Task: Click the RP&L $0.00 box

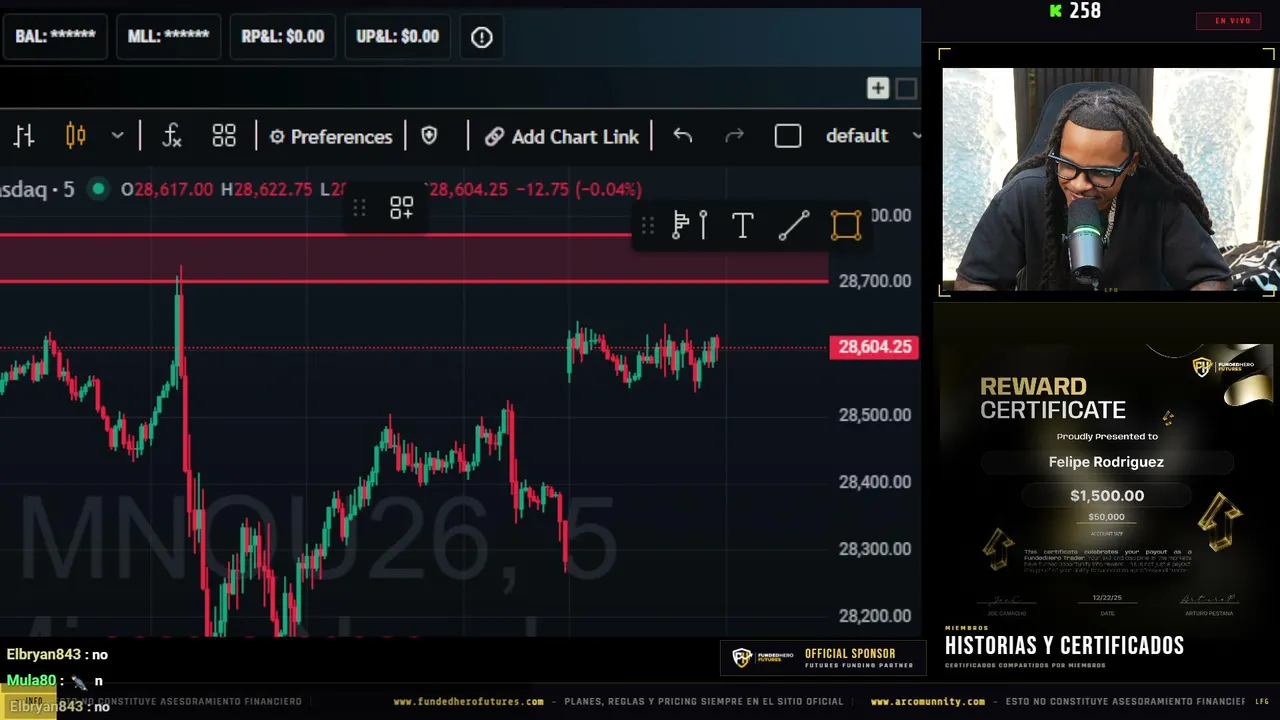Action: tap(283, 37)
